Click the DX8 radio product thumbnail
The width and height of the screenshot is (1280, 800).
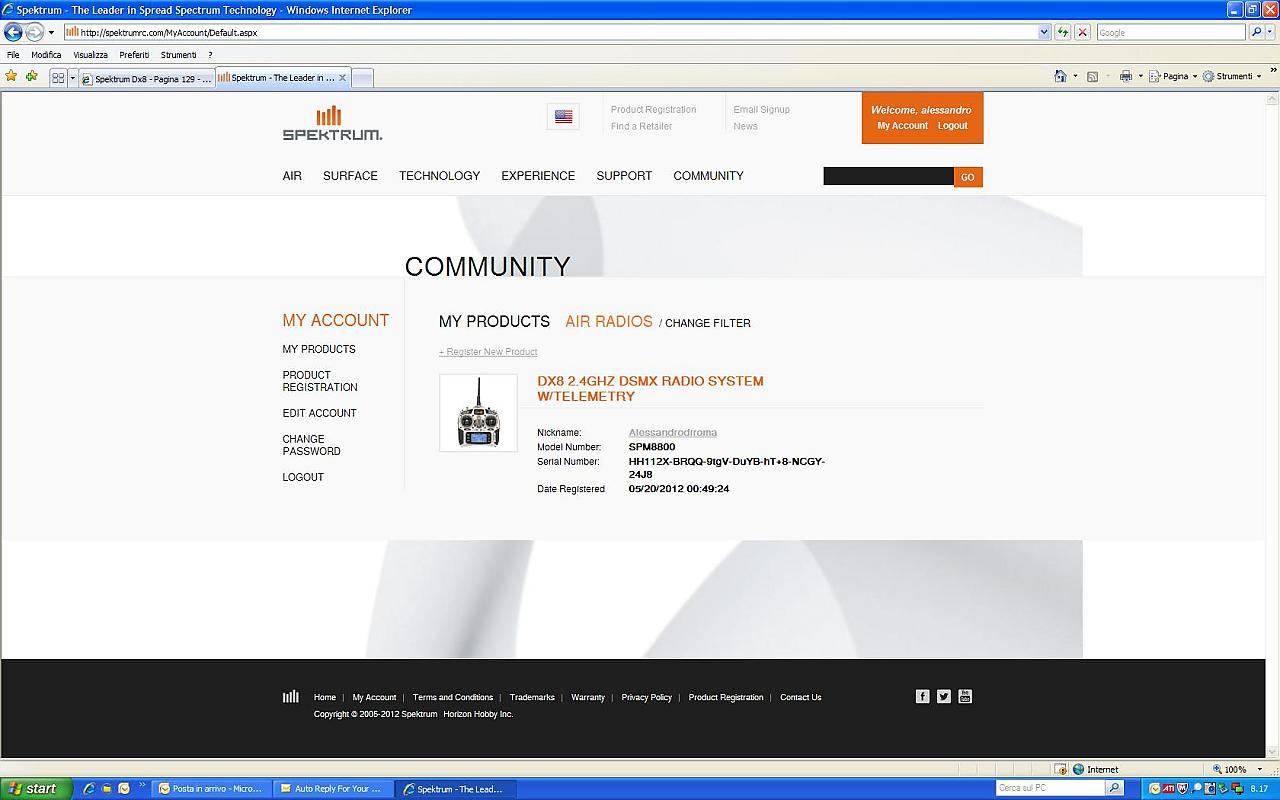pos(478,413)
